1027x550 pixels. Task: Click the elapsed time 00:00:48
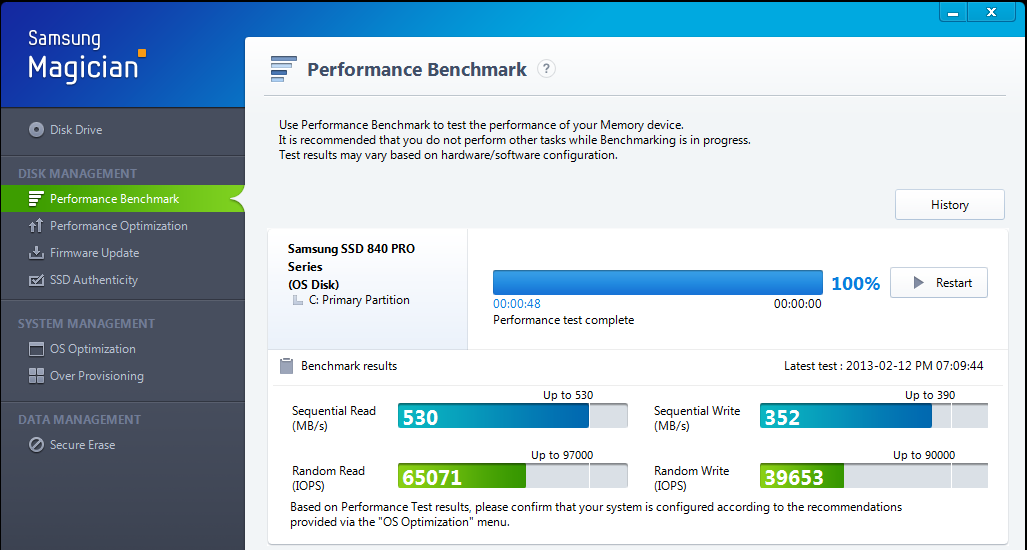pyautogui.click(x=517, y=304)
